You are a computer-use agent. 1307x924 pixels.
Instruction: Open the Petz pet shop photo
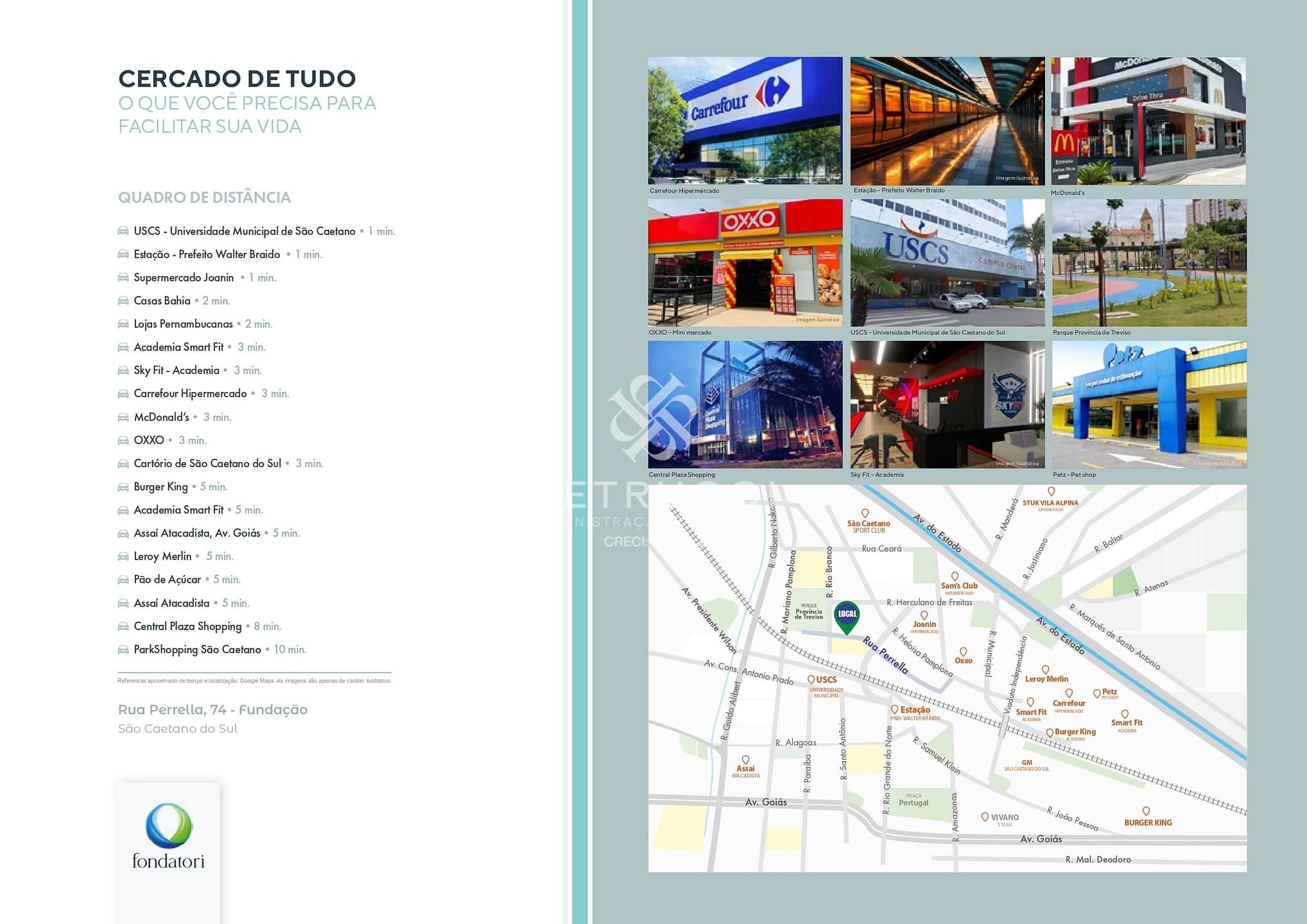click(1148, 404)
